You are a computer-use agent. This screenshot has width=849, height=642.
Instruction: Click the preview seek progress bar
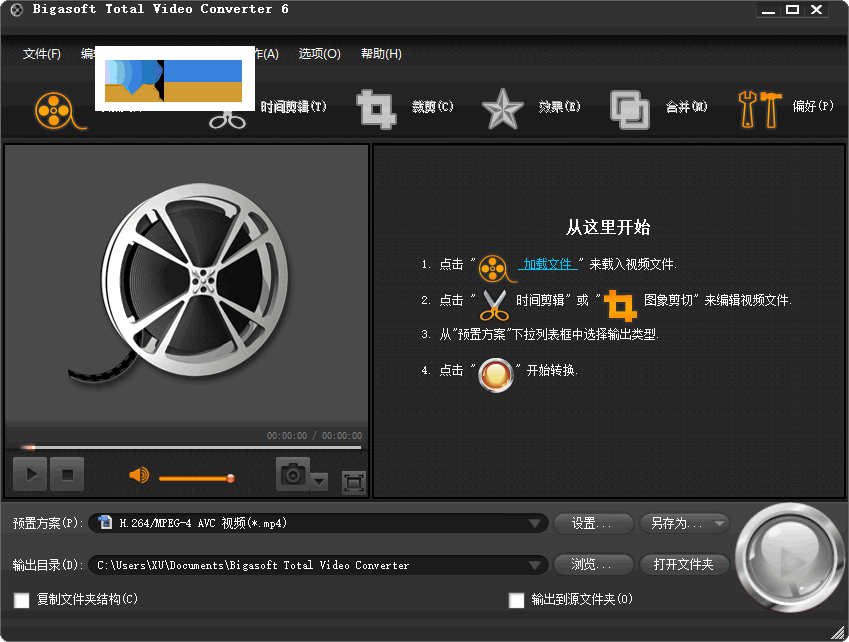point(191,448)
